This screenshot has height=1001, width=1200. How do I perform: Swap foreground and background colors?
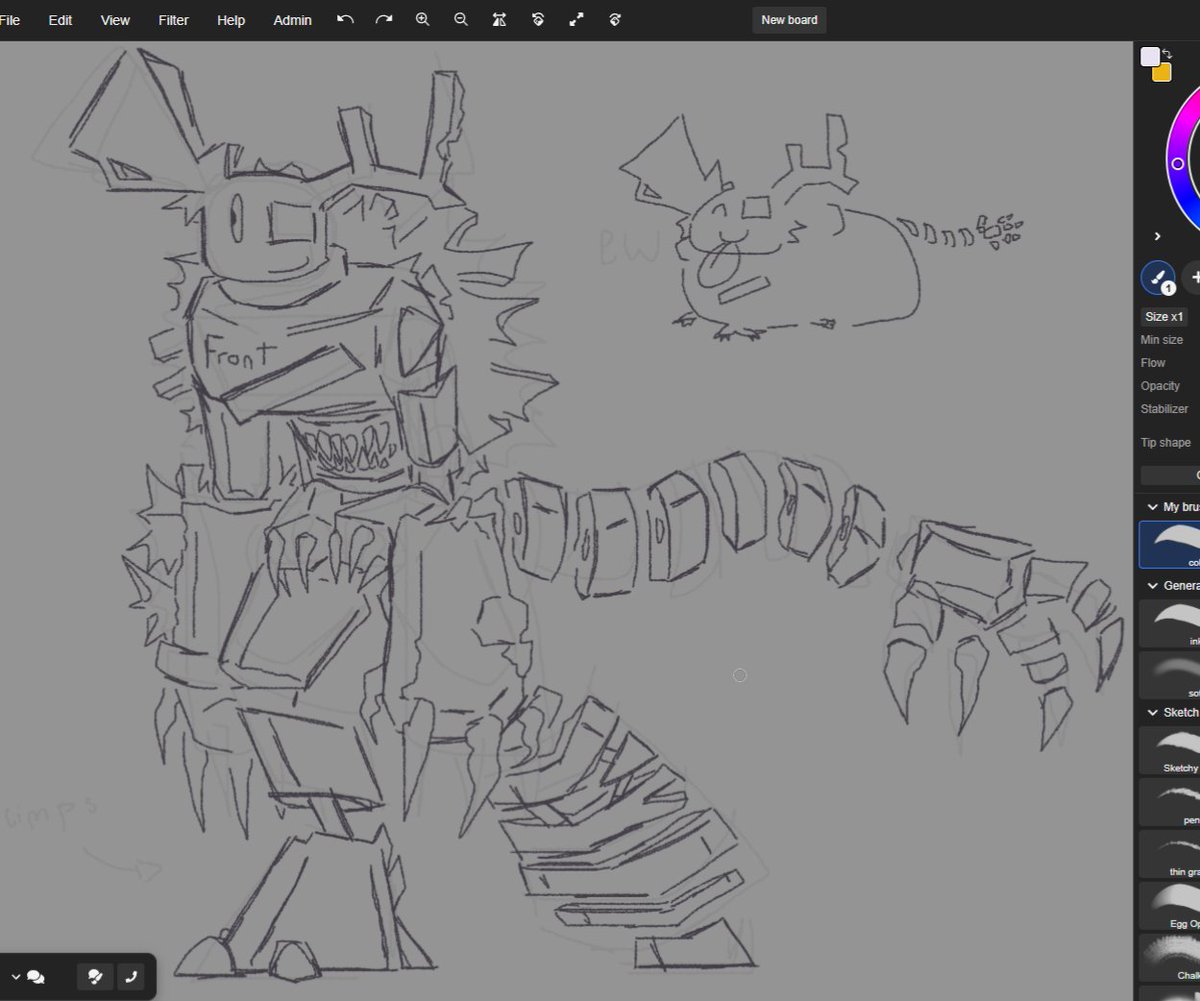[x=1166, y=54]
